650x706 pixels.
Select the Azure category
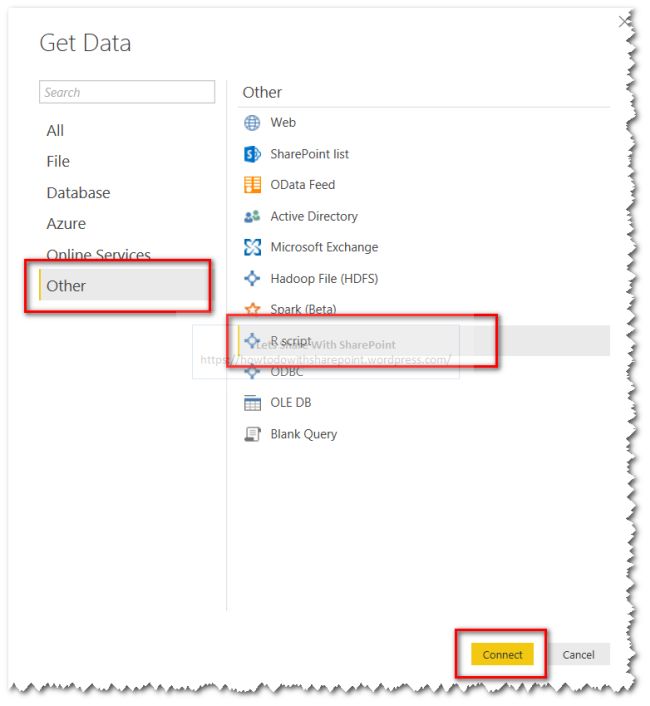(66, 224)
